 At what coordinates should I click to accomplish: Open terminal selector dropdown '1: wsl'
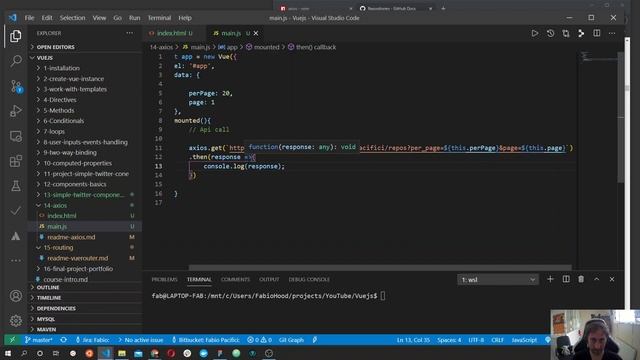(x=498, y=280)
